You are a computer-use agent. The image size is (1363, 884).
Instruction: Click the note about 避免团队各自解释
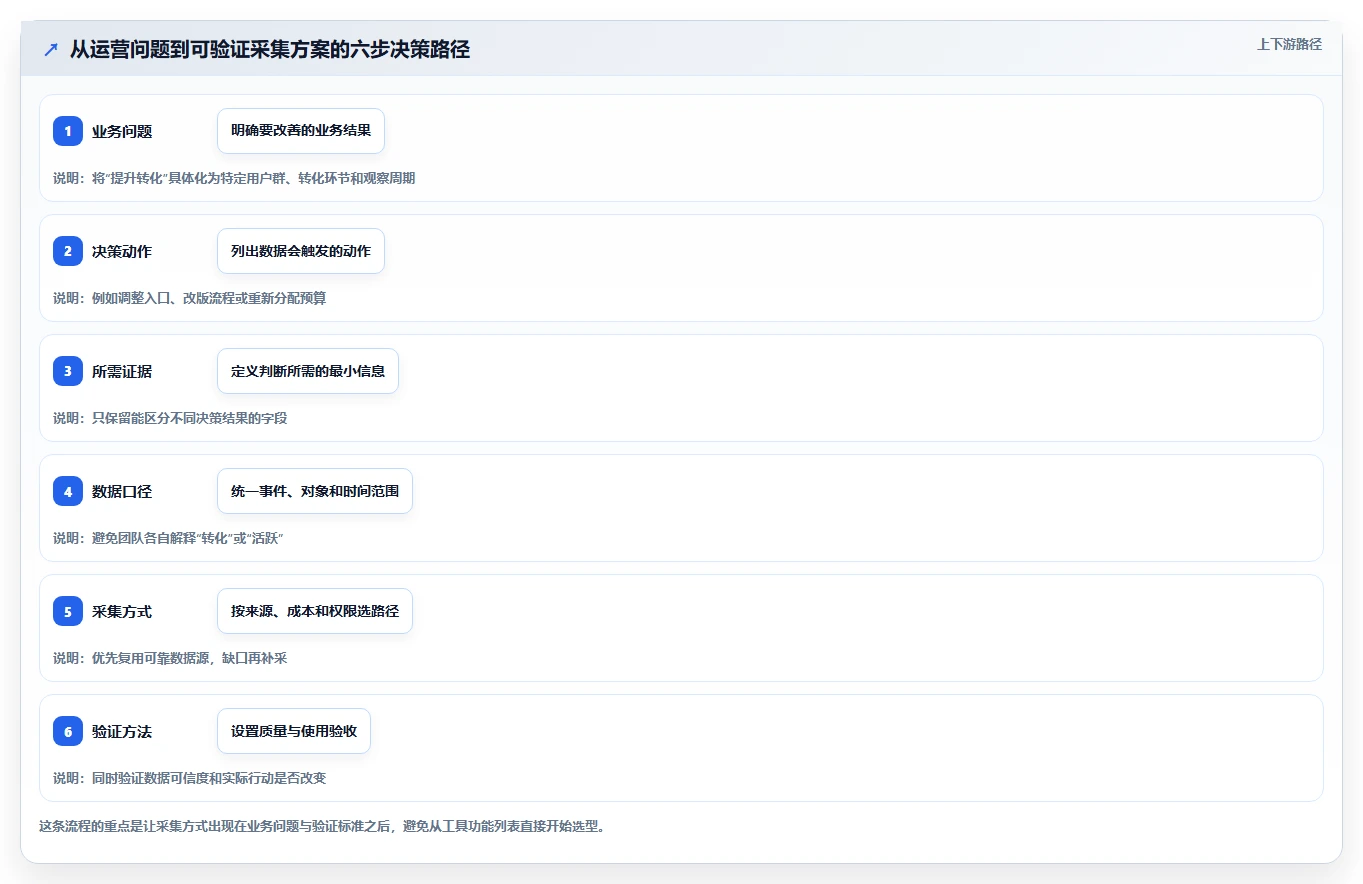[169, 538]
